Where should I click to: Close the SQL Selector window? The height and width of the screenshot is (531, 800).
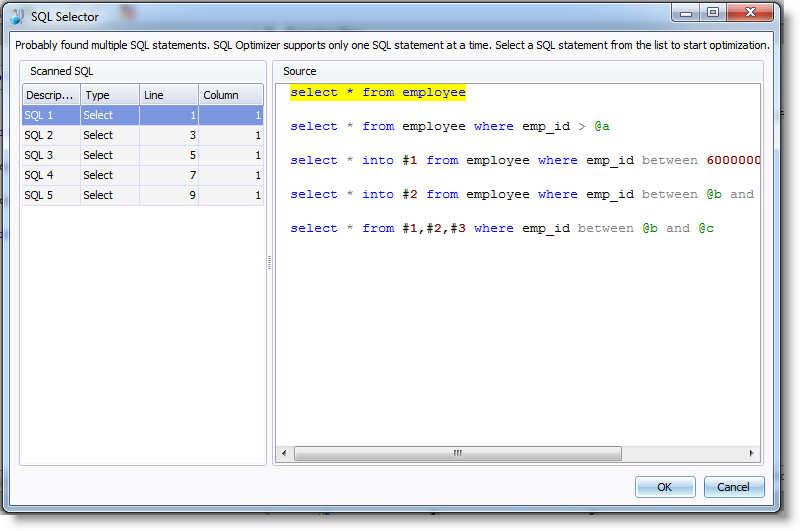[750, 13]
